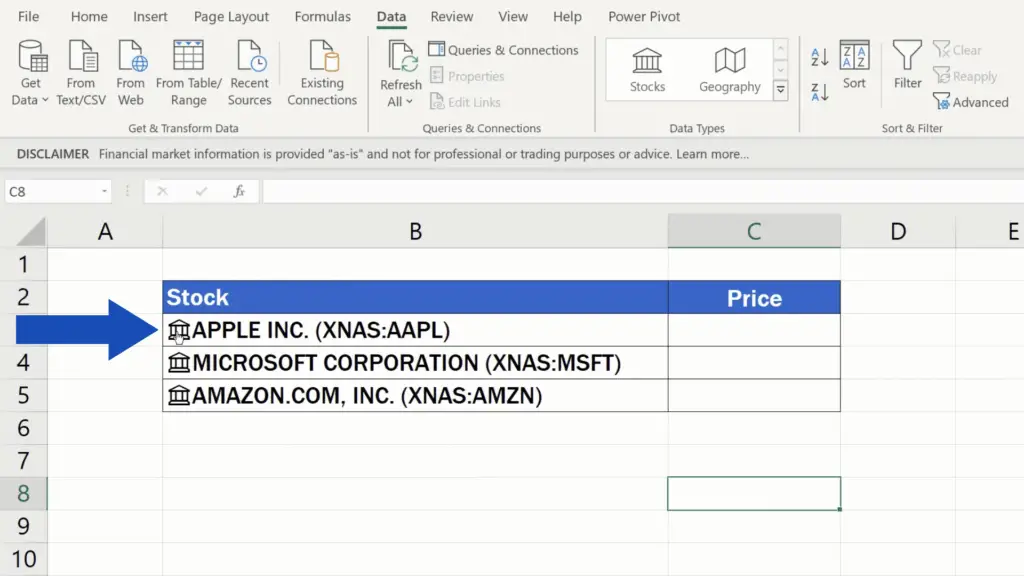
Task: Apply the Stocks data type
Action: pos(647,70)
